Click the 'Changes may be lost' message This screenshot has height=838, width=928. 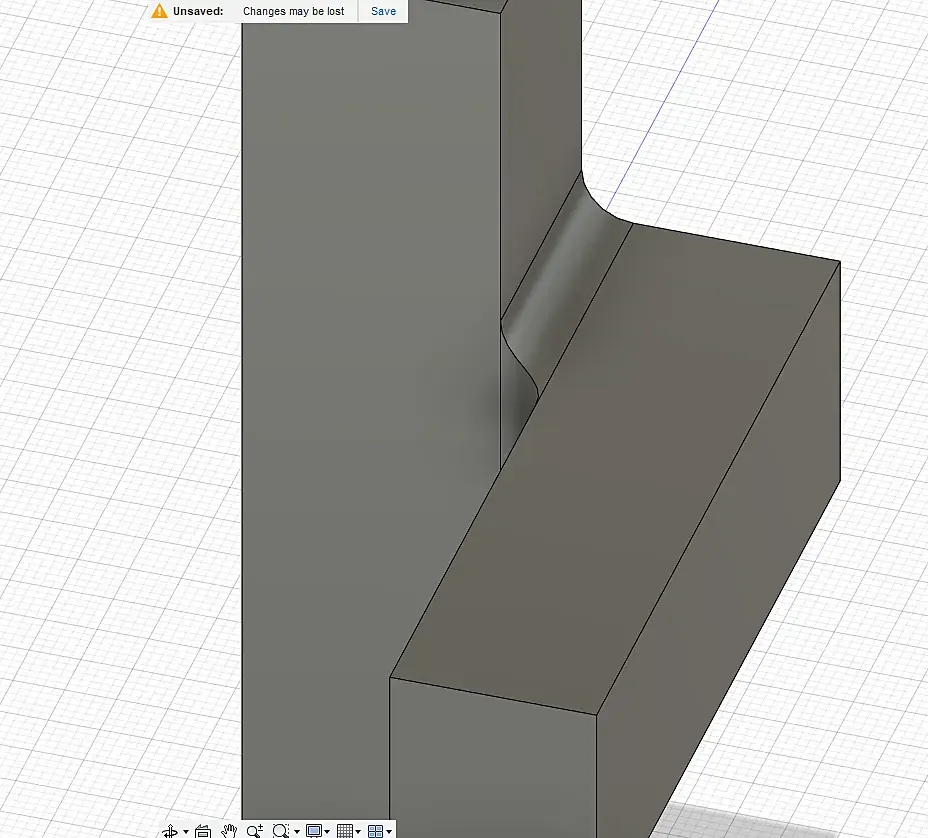tap(294, 11)
